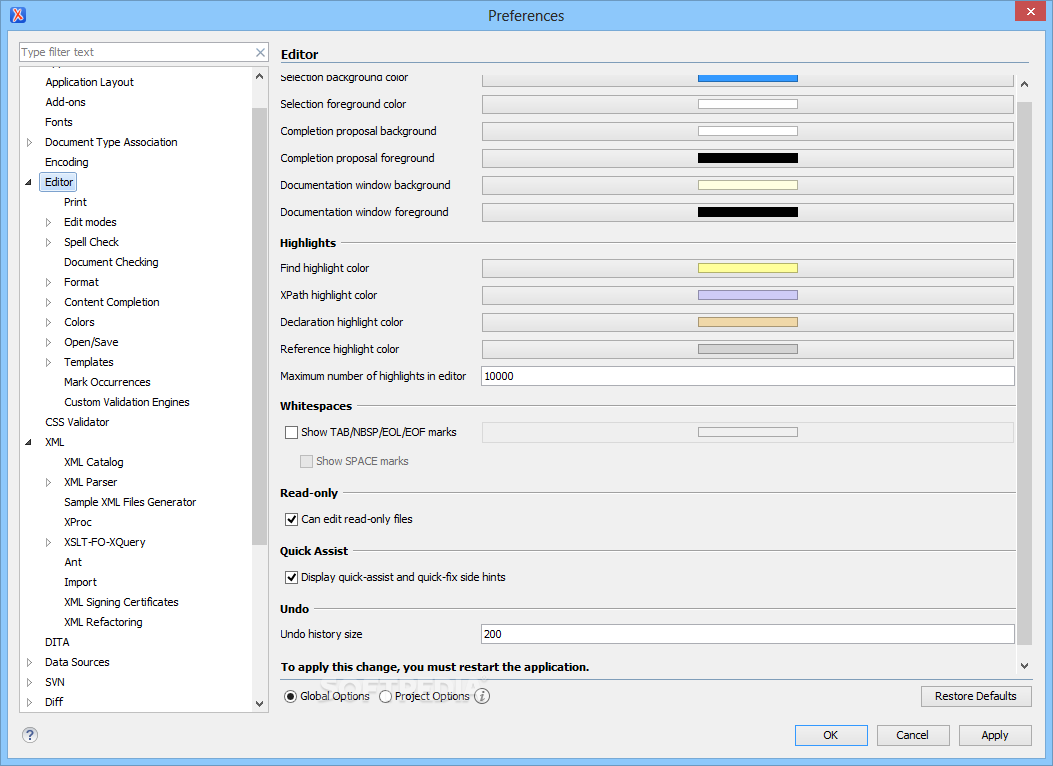Change XPath highlight color swatch
1053x766 pixels.
747,295
